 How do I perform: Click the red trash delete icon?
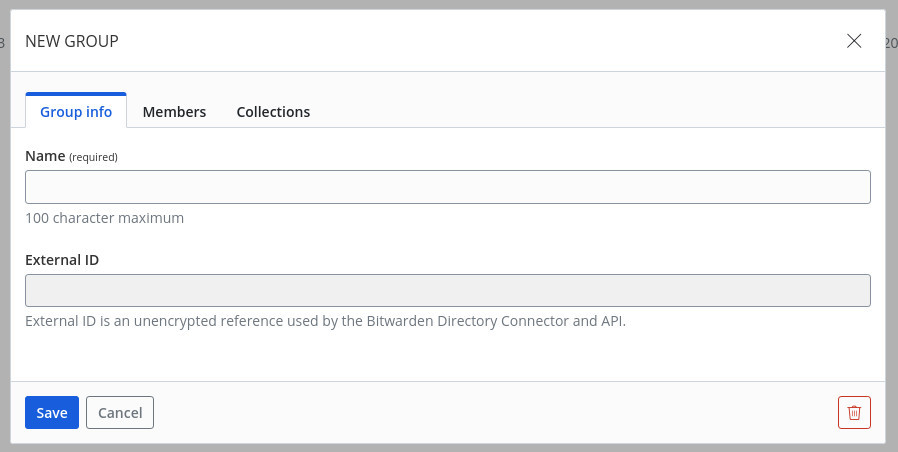[854, 412]
